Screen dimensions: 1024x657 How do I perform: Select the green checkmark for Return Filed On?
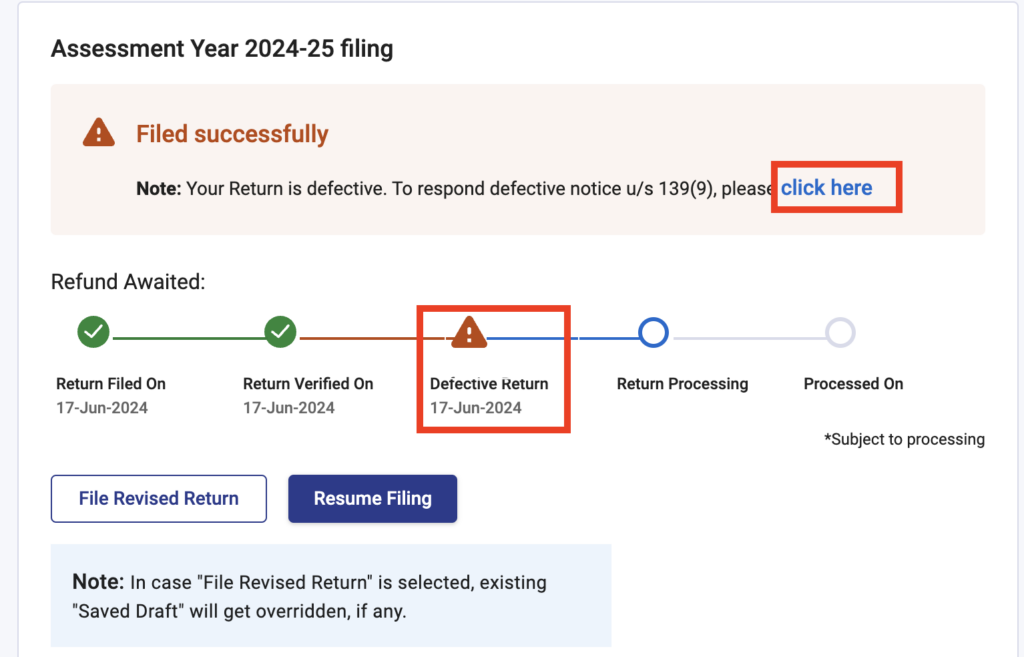[x=92, y=332]
